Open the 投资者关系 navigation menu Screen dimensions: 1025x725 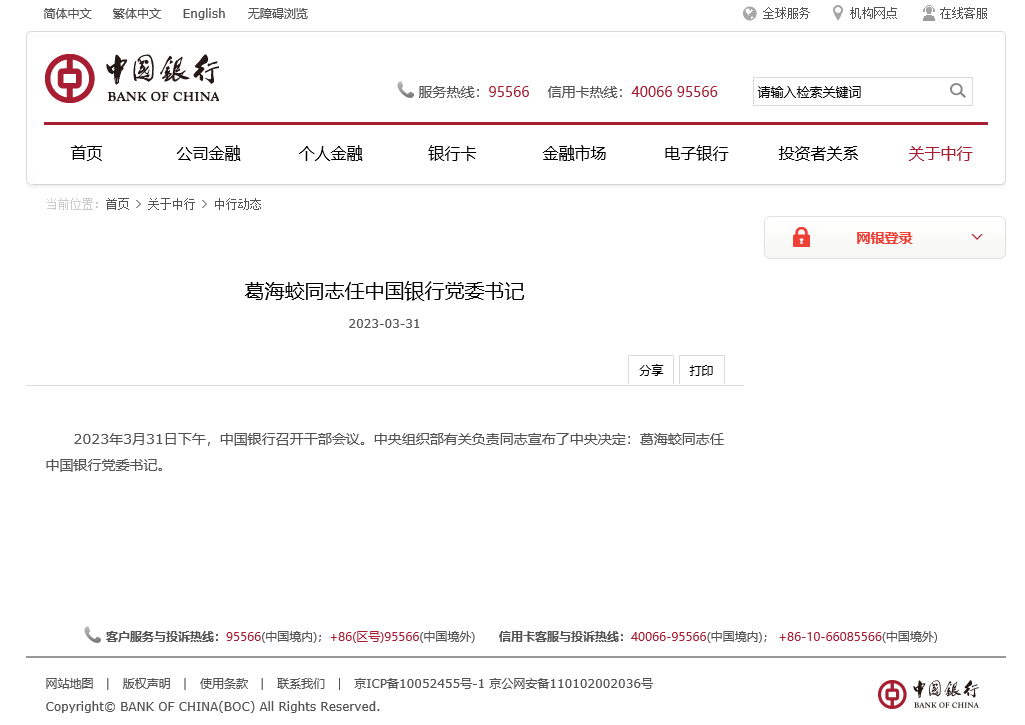818,154
